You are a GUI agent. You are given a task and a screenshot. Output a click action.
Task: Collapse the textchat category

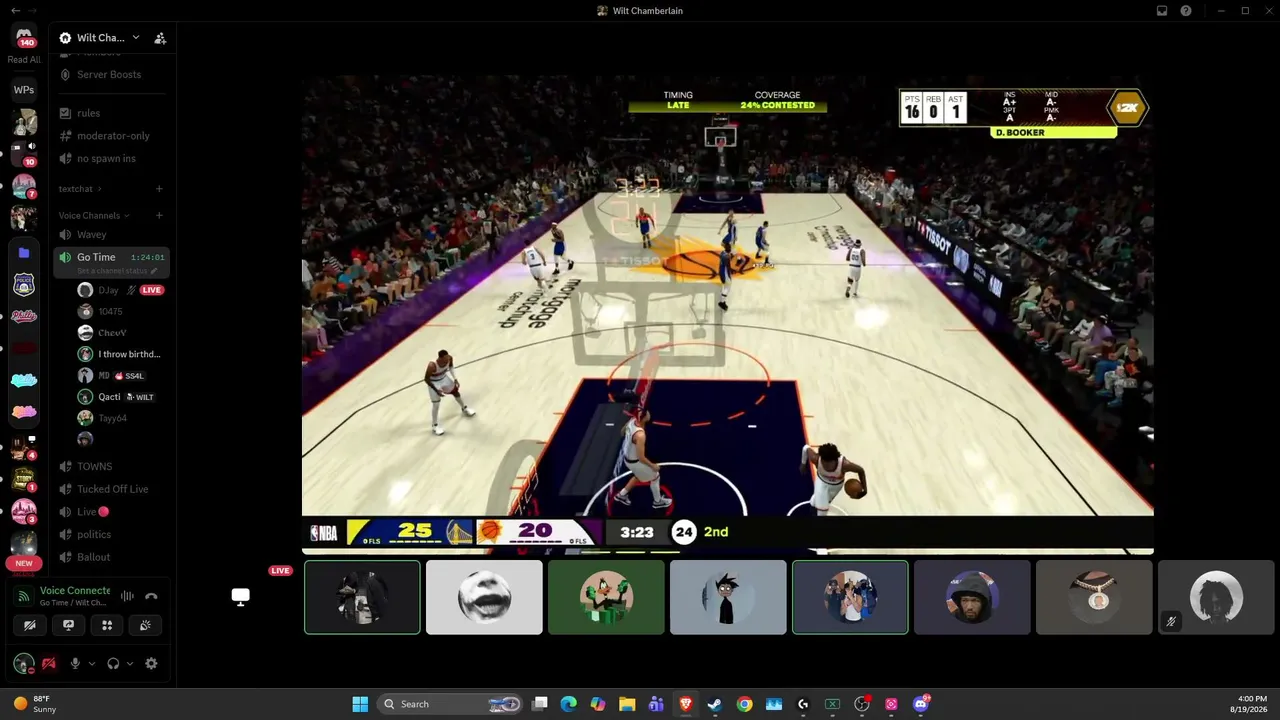pyautogui.click(x=80, y=189)
